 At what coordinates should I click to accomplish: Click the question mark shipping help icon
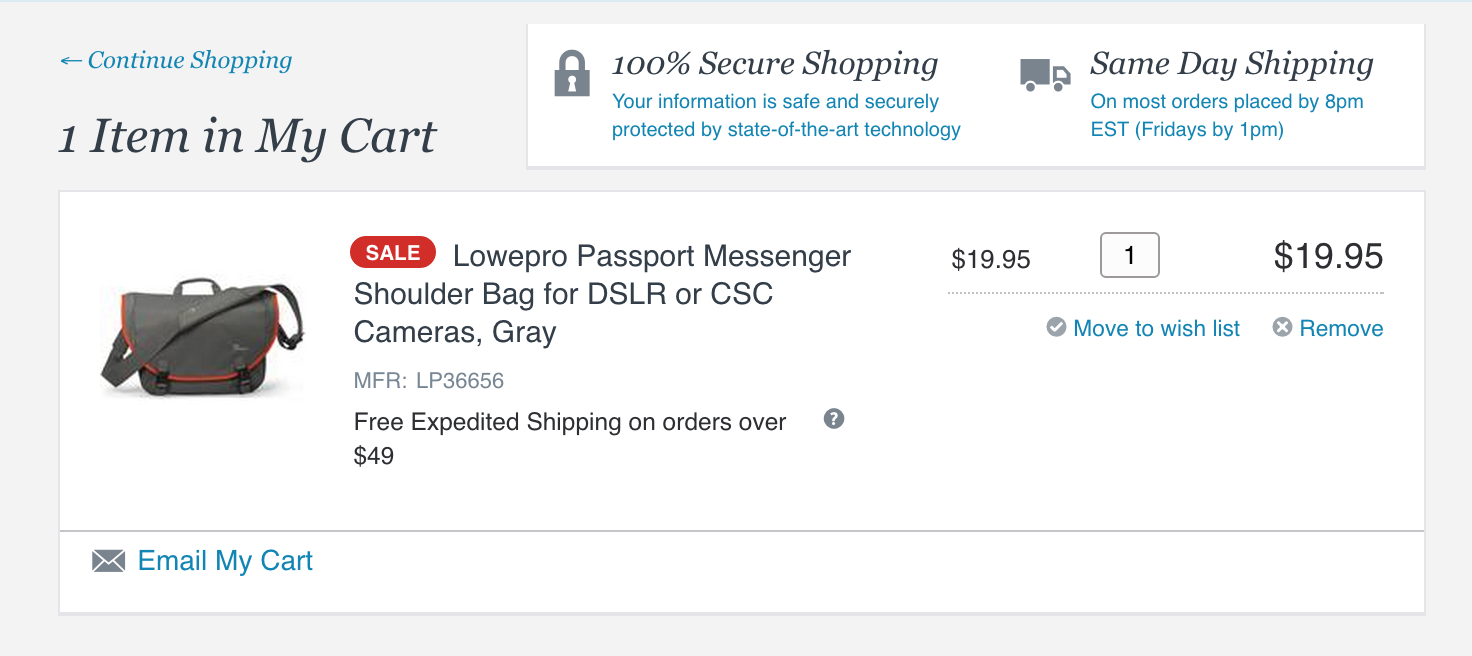coord(834,419)
